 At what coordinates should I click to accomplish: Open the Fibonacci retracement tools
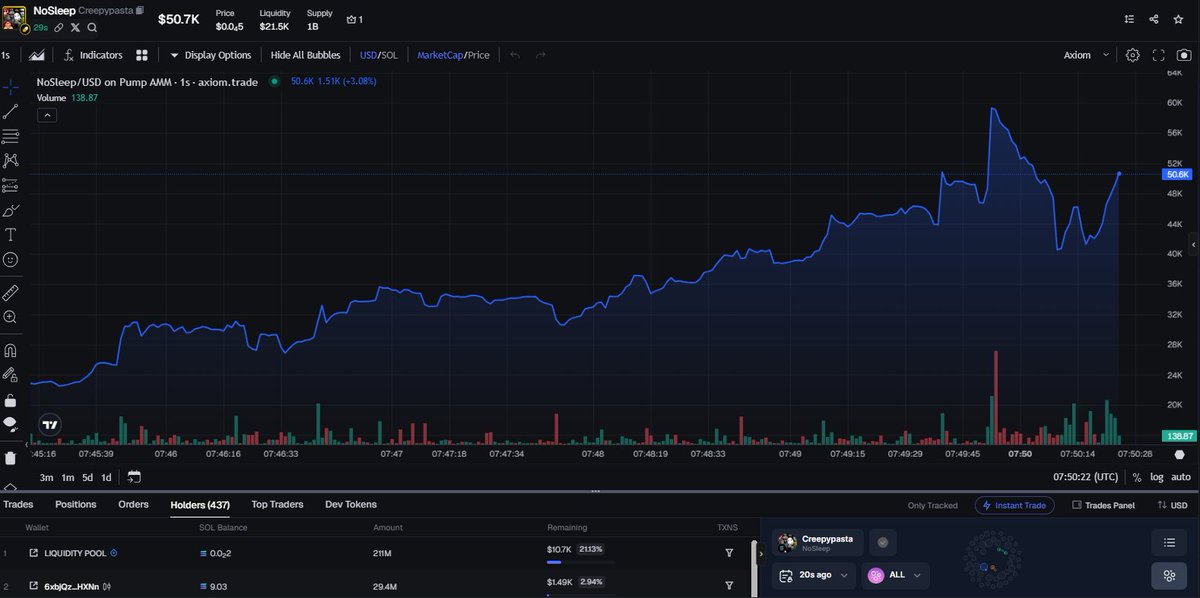pos(10,136)
